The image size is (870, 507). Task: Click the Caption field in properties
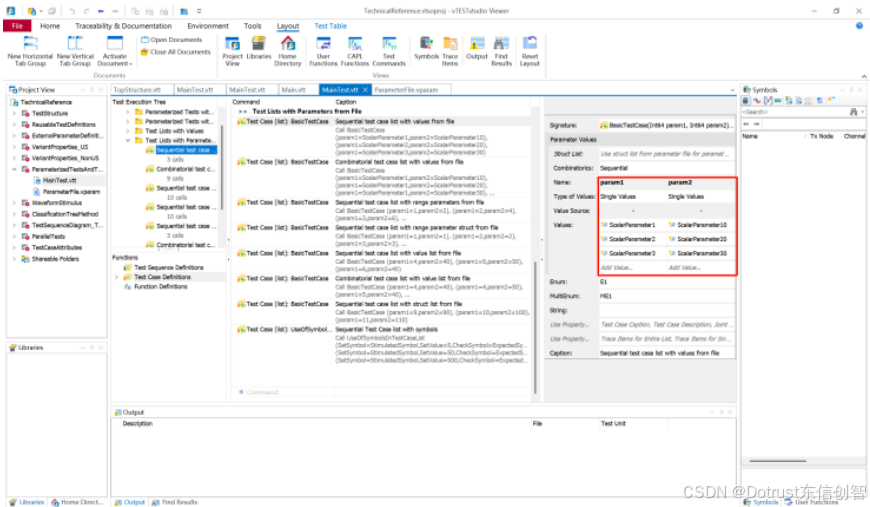666,353
